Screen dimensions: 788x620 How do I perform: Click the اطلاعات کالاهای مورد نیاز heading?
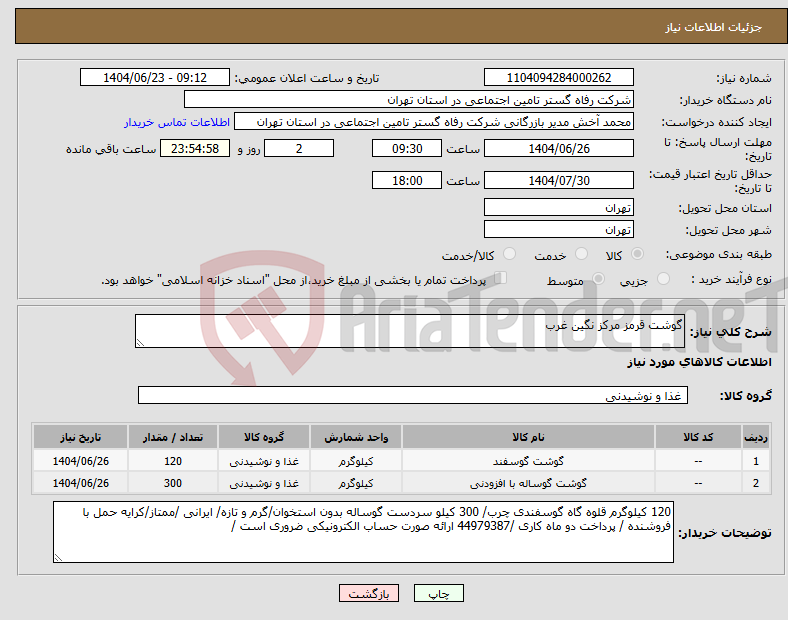(x=699, y=362)
